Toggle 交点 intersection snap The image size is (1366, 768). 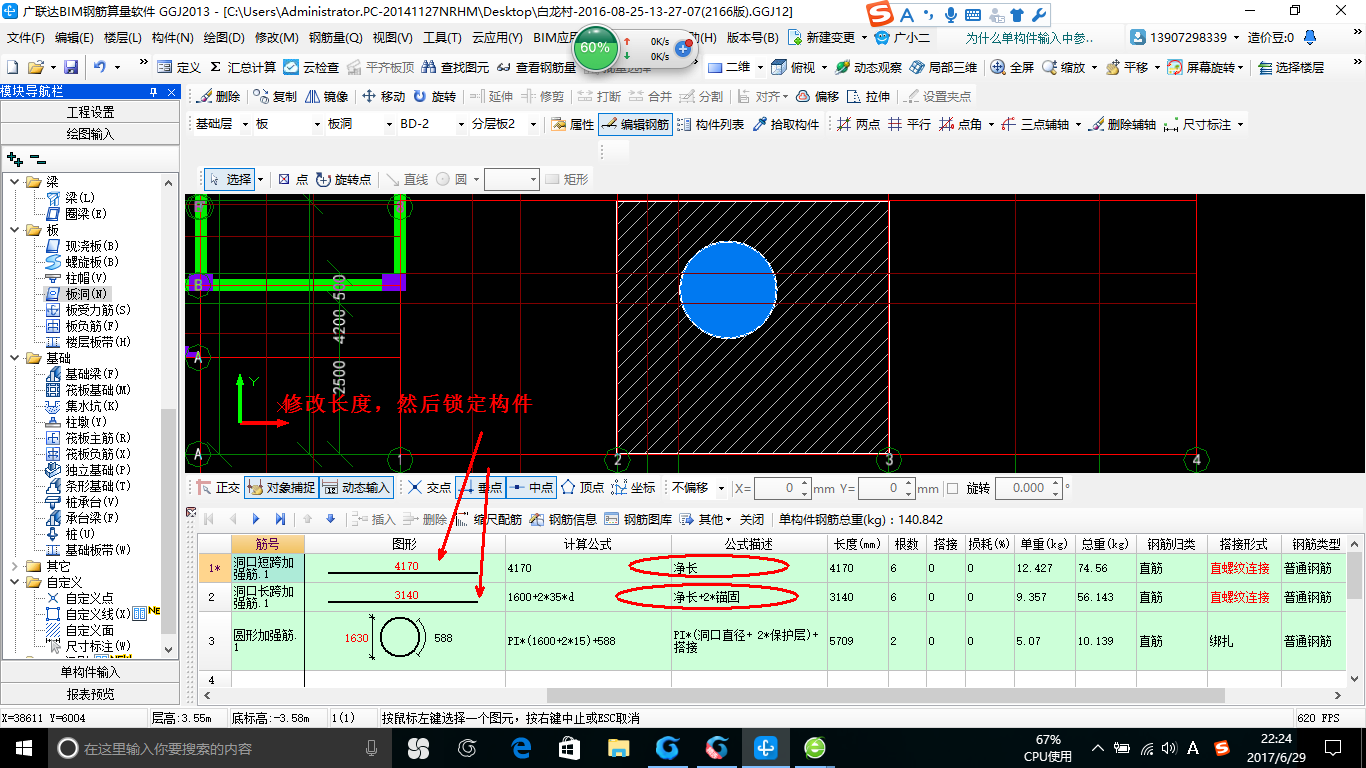tap(429, 488)
